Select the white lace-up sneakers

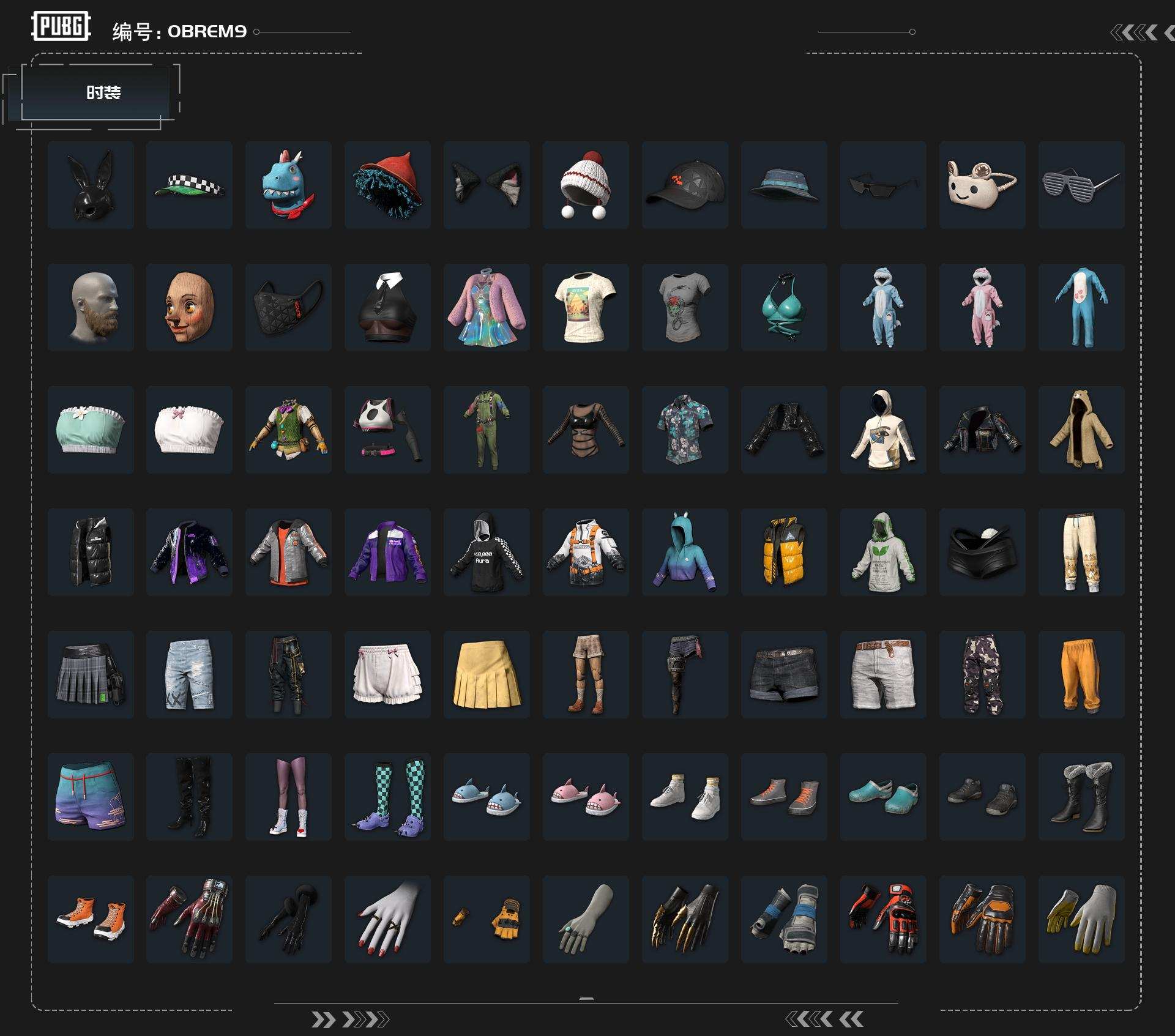[685, 797]
